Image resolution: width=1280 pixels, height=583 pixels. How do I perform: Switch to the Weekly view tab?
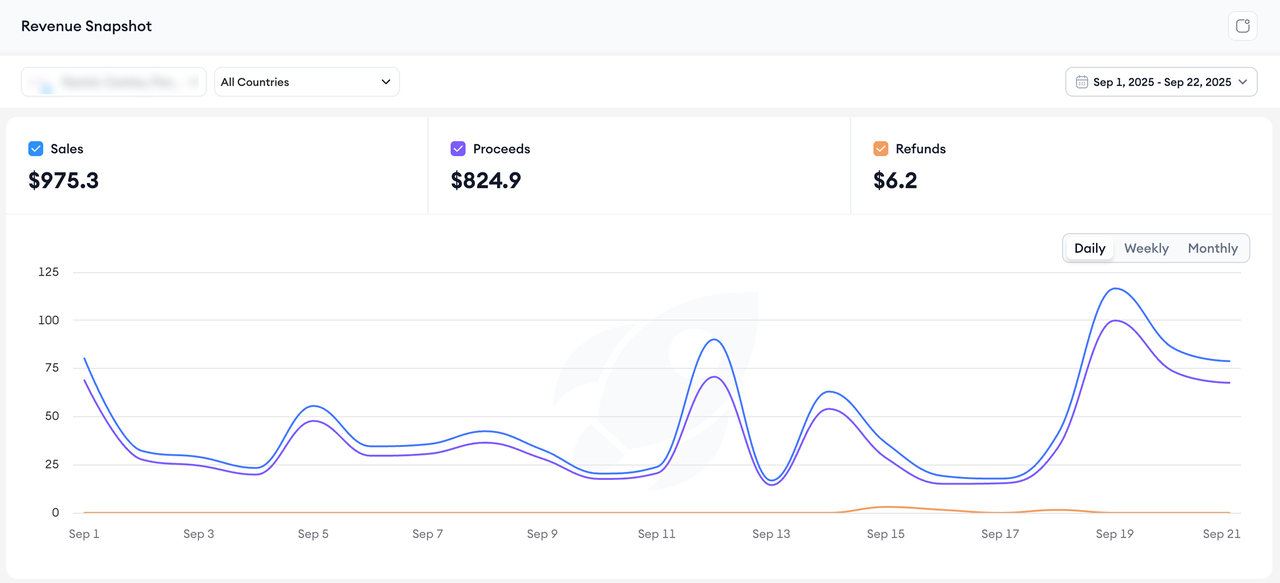point(1146,248)
